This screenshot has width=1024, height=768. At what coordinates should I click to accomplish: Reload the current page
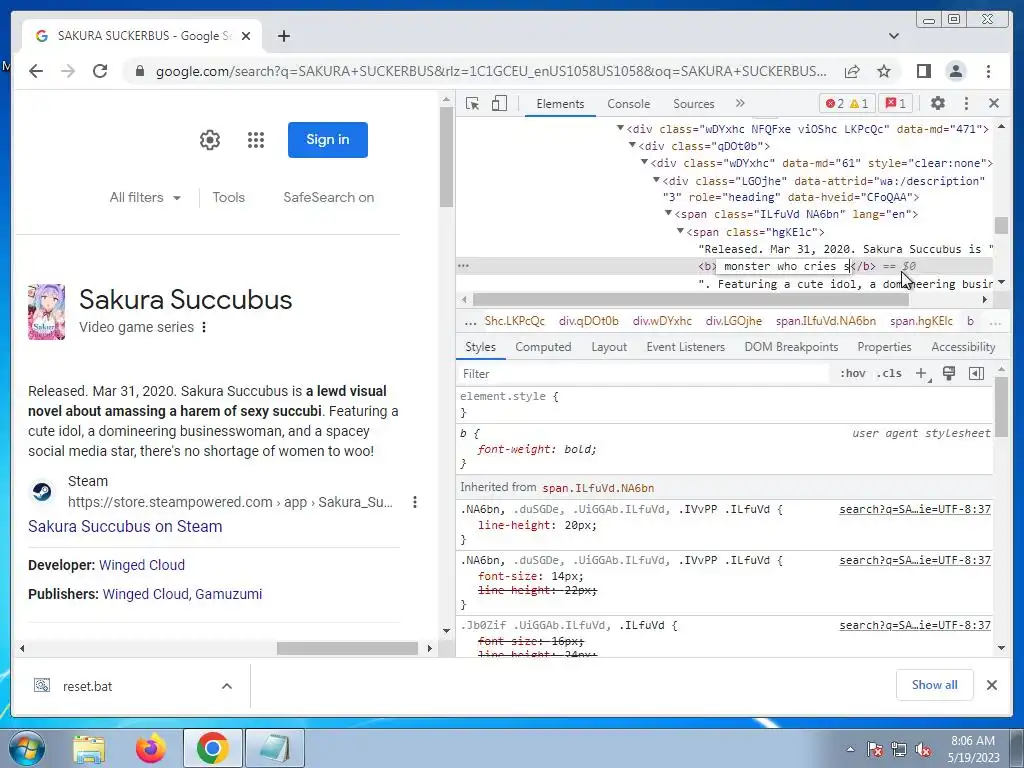pyautogui.click(x=100, y=71)
